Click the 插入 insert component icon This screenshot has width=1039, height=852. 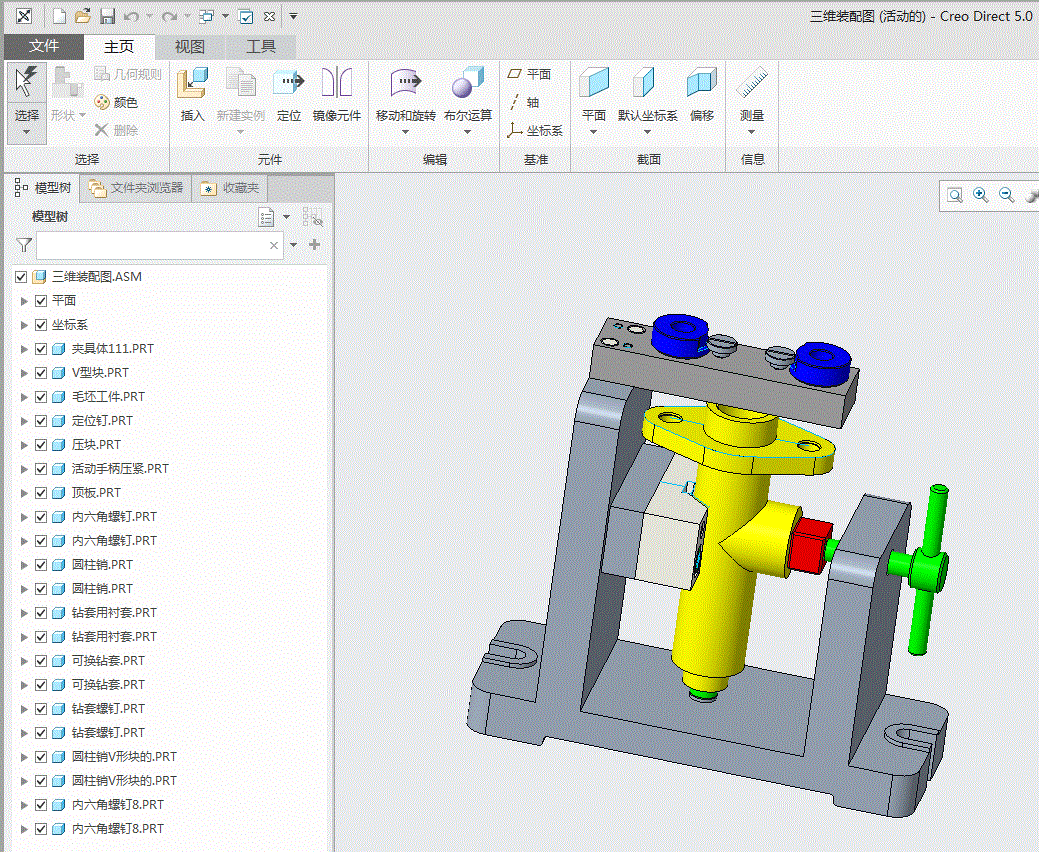[x=192, y=94]
